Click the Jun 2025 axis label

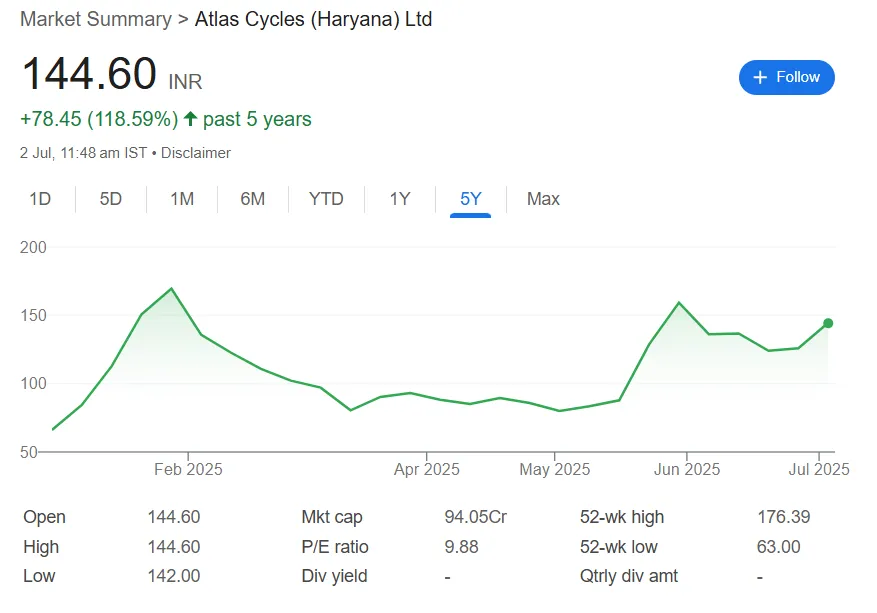click(687, 469)
